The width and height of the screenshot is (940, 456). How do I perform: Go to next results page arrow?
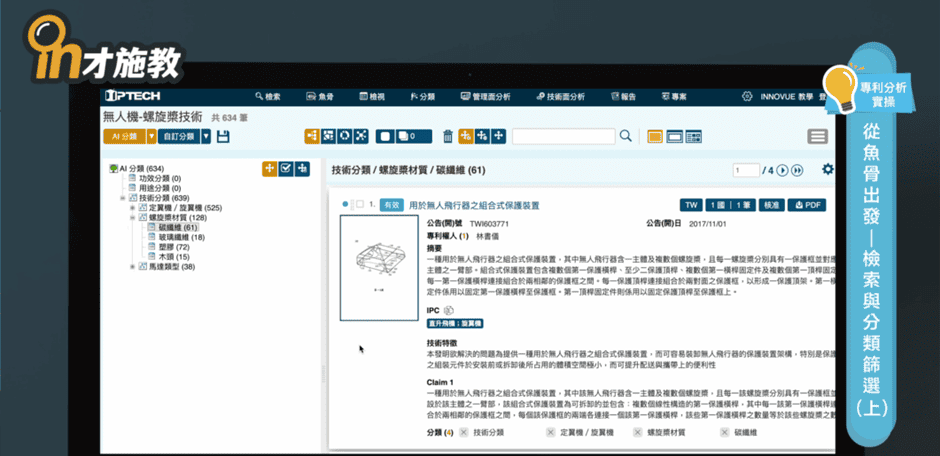click(x=783, y=170)
